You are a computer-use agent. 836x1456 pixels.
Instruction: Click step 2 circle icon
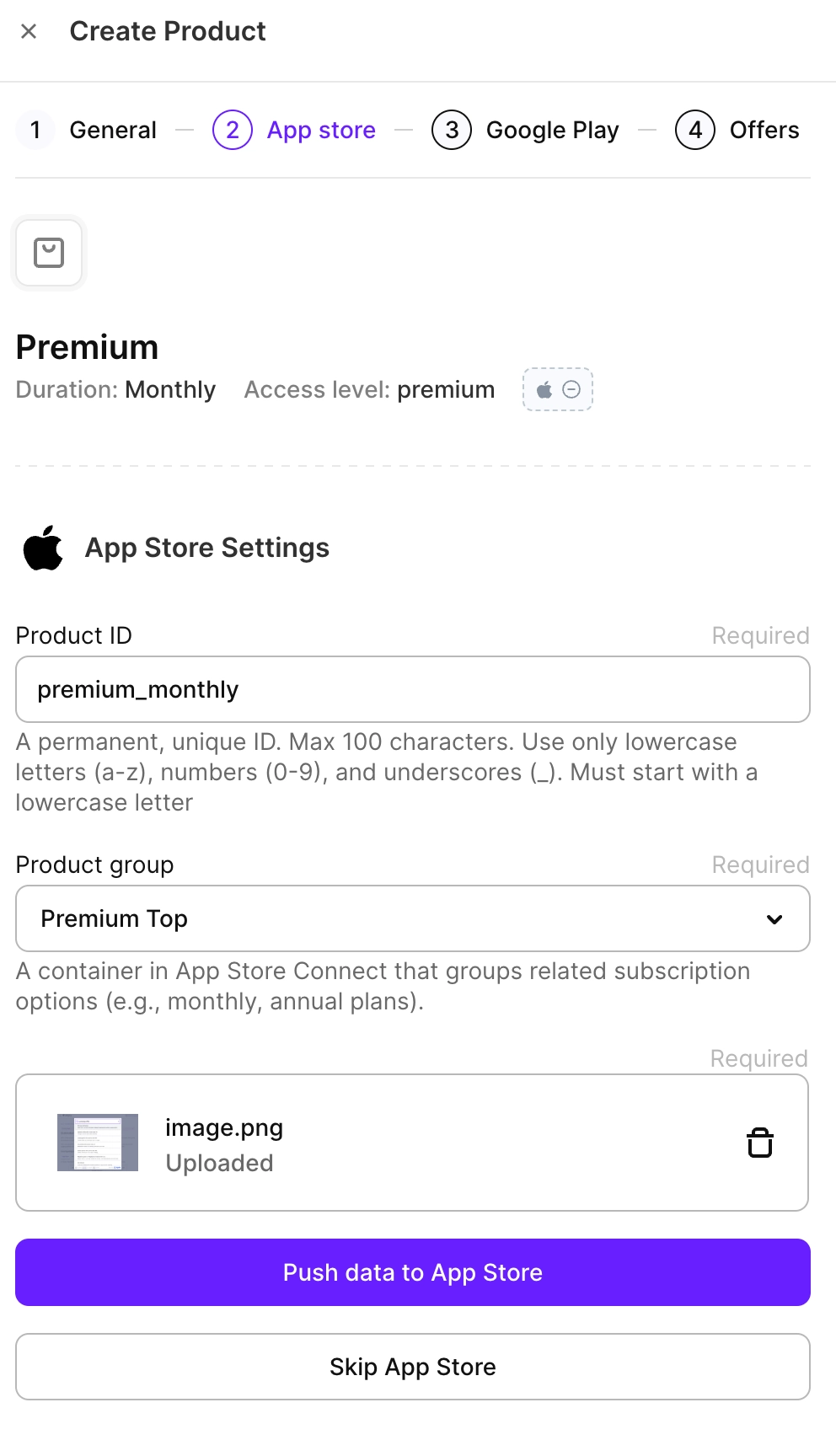pos(233,130)
